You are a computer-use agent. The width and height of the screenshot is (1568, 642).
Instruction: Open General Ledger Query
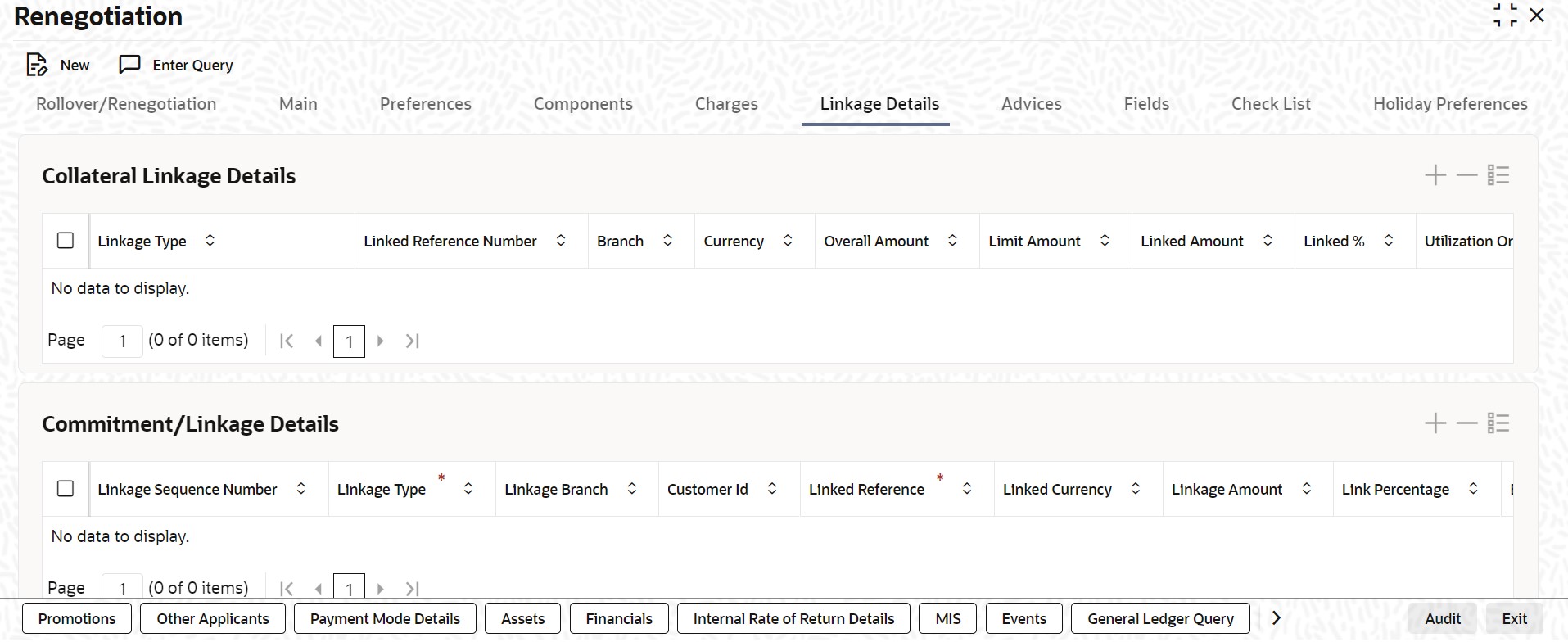(x=1160, y=618)
